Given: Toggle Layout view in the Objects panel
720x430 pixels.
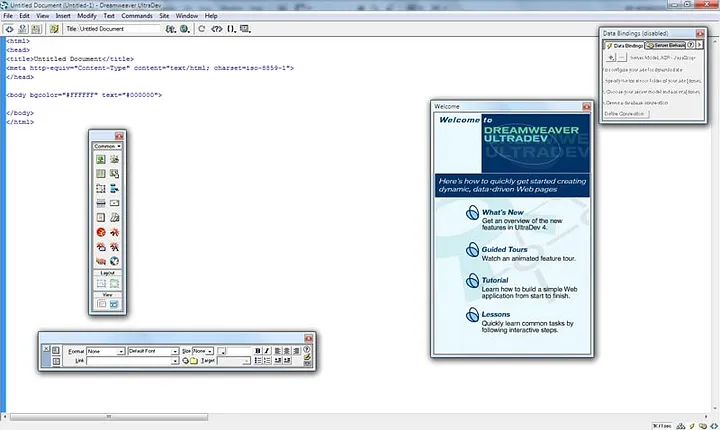Looking at the screenshot, I should [x=114, y=303].
